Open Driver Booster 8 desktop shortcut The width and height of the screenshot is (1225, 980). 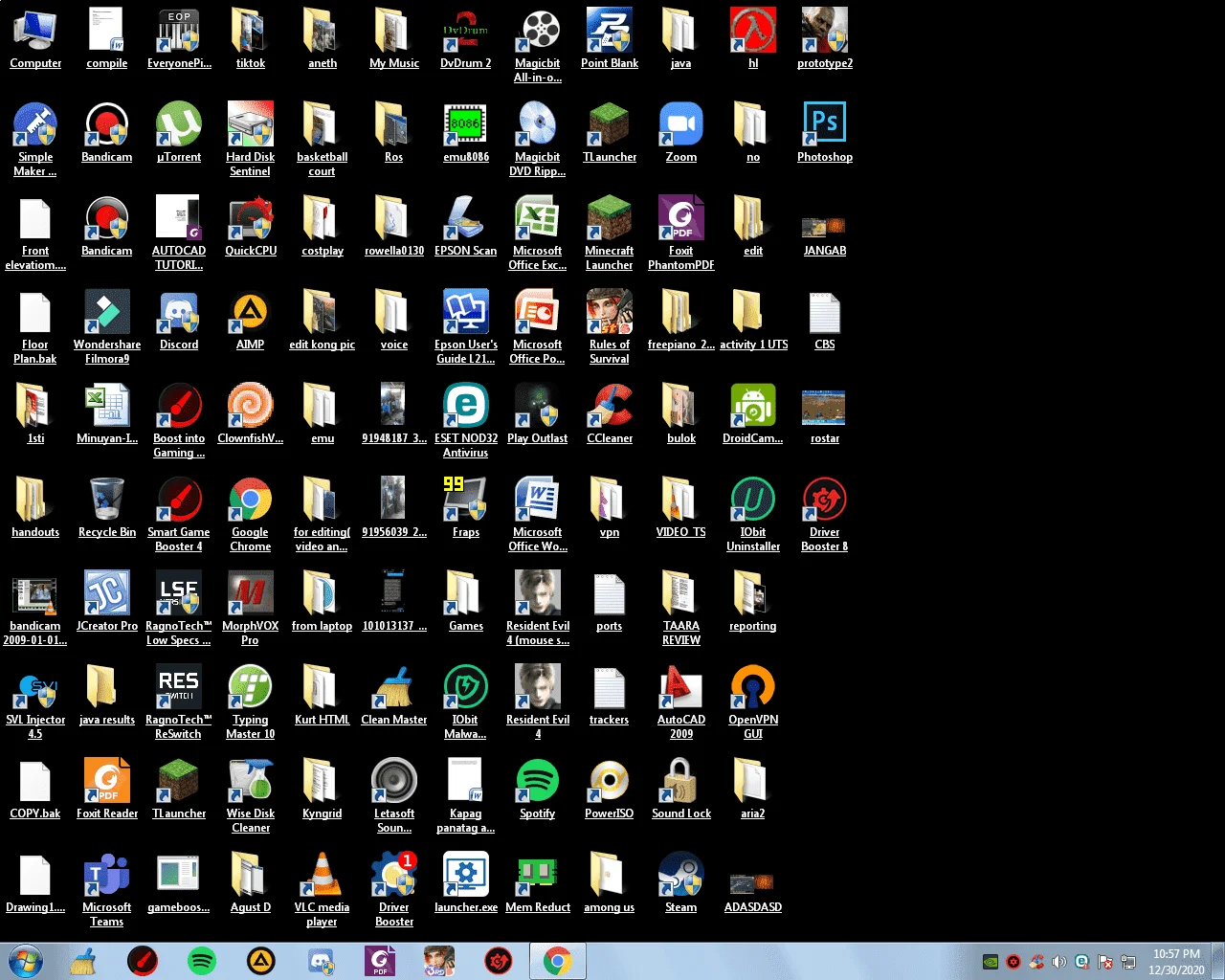click(825, 514)
